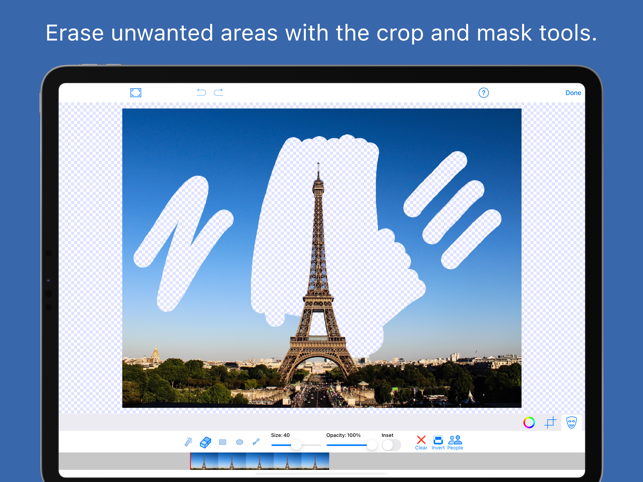Select the rectangle mask shape tool
643x482 pixels.
tap(223, 442)
